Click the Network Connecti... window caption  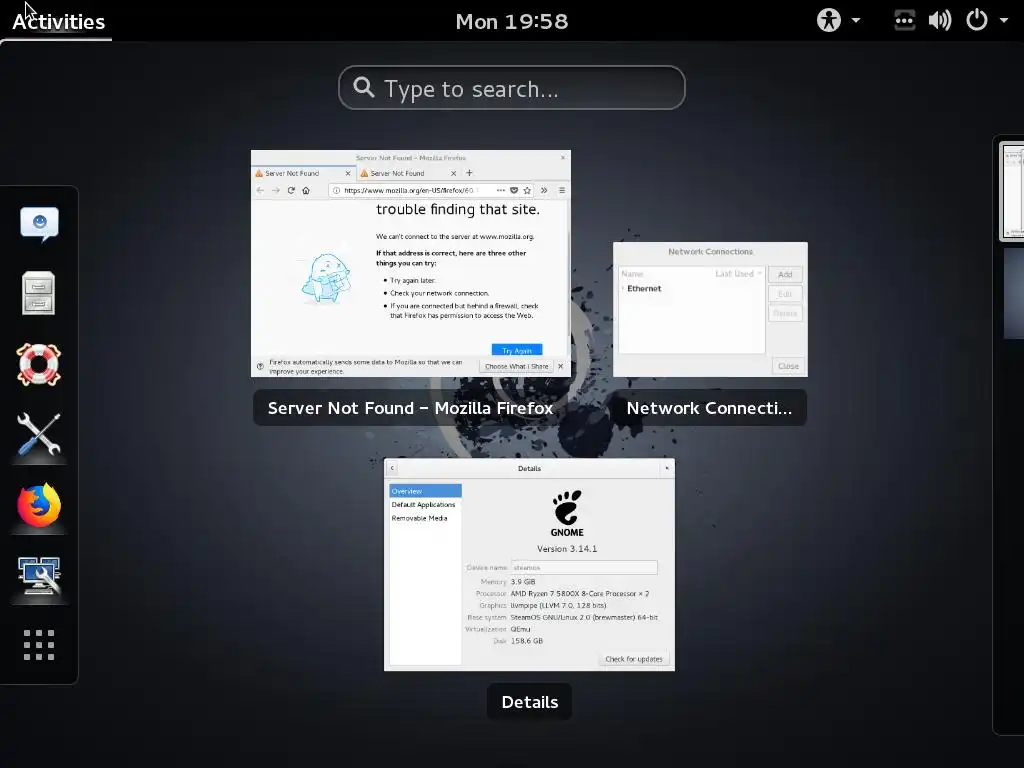coord(709,408)
